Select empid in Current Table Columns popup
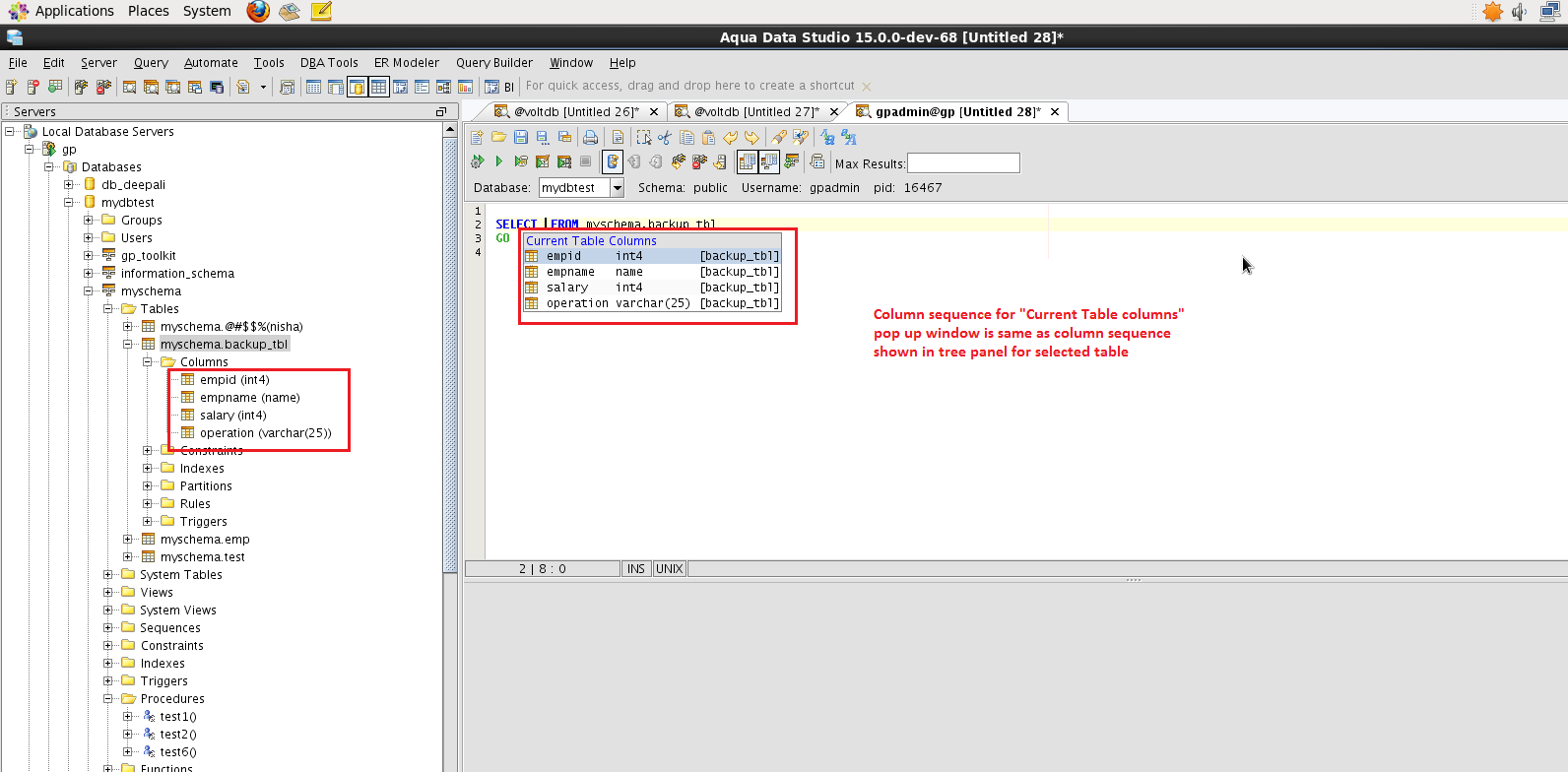Screen dimensions: 1568x772 coord(652,256)
